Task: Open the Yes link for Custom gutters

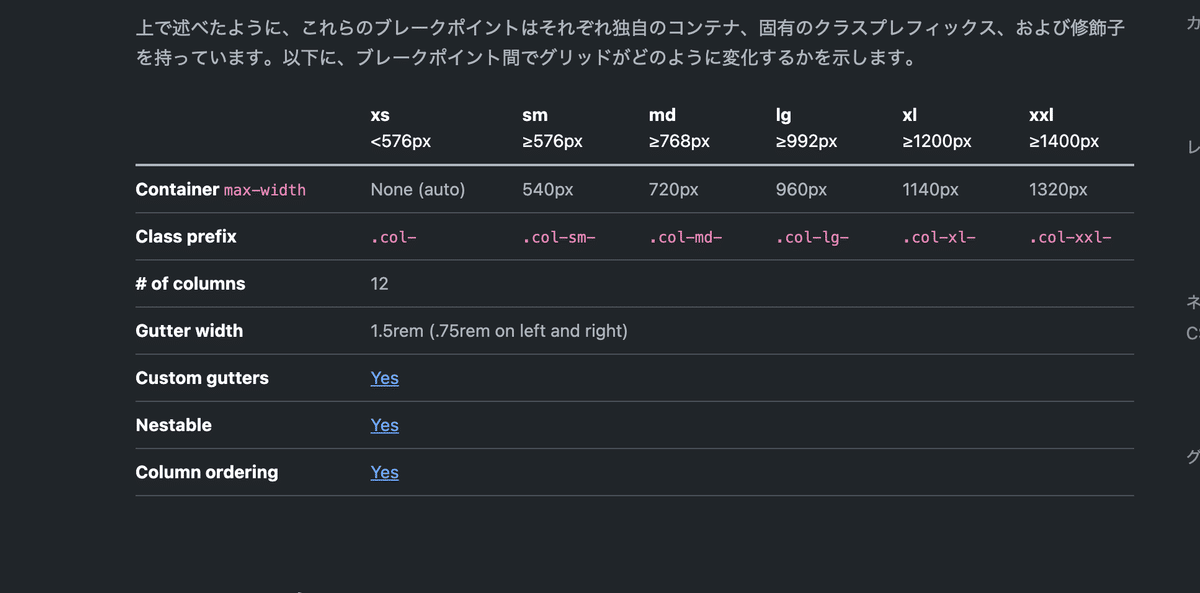Action: (384, 378)
